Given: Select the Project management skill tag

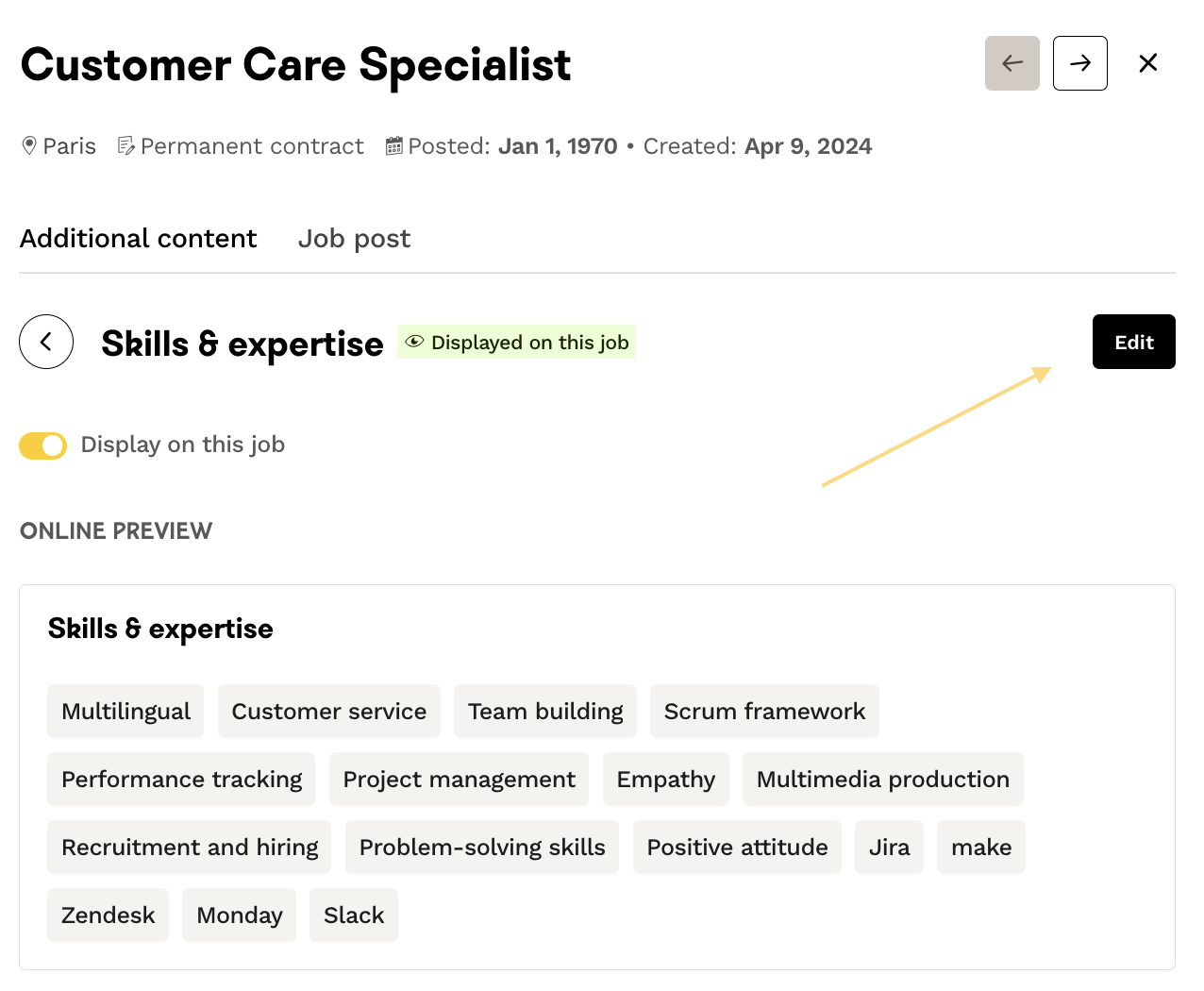Looking at the screenshot, I should coord(459,780).
